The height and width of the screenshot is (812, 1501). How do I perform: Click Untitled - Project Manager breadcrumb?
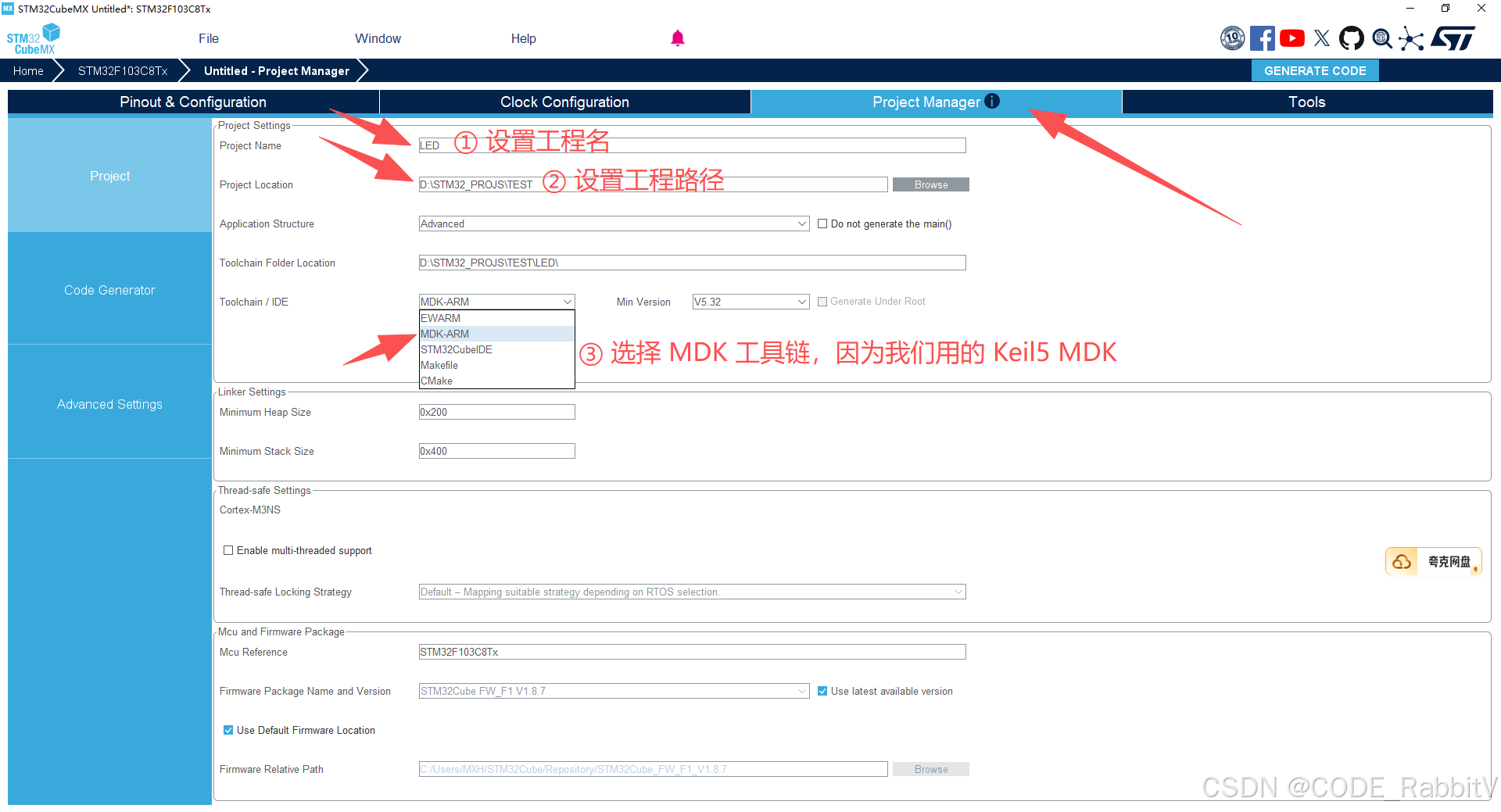click(277, 70)
